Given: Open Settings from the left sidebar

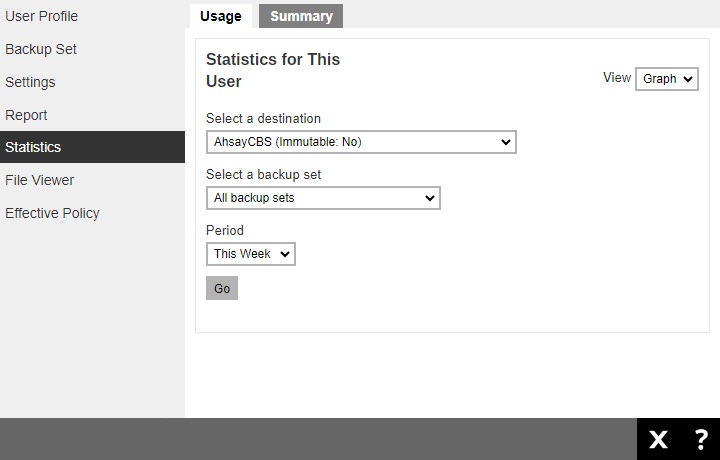Looking at the screenshot, I should click(30, 82).
